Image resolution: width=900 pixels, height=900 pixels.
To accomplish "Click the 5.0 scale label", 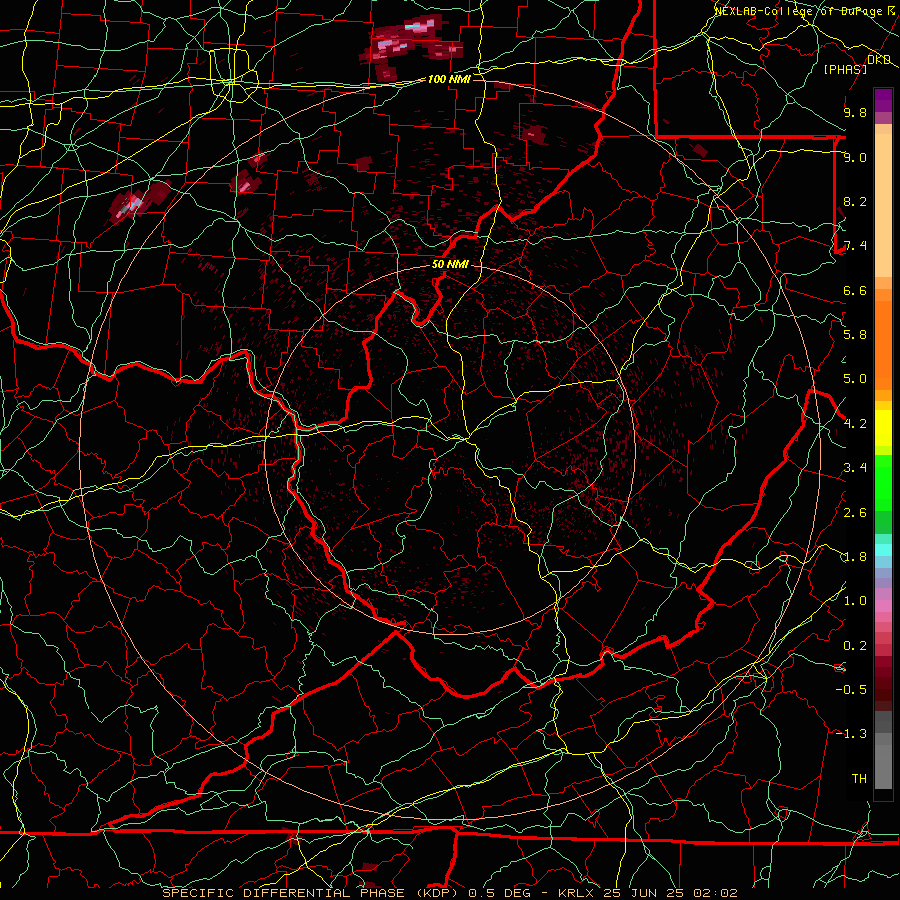I will click(x=855, y=379).
